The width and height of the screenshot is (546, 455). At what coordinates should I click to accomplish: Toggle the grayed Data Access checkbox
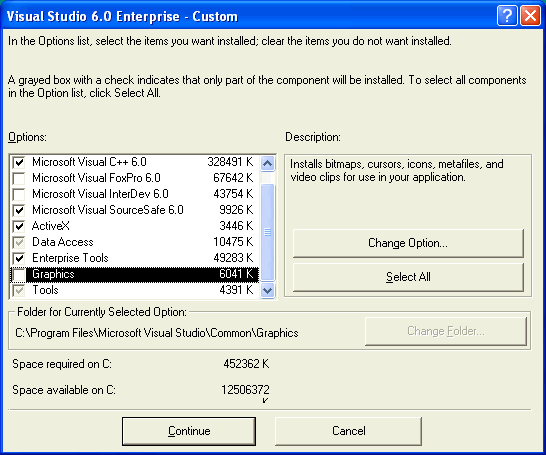pos(19,242)
